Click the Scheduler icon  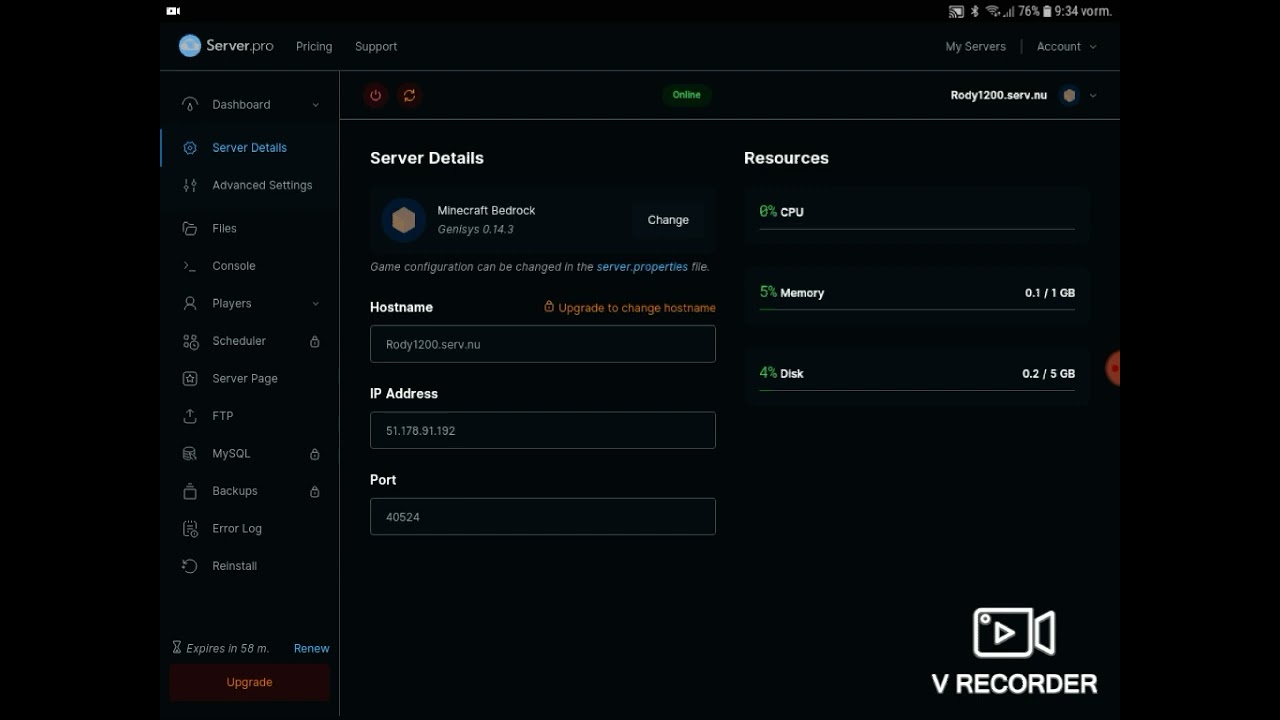190,342
